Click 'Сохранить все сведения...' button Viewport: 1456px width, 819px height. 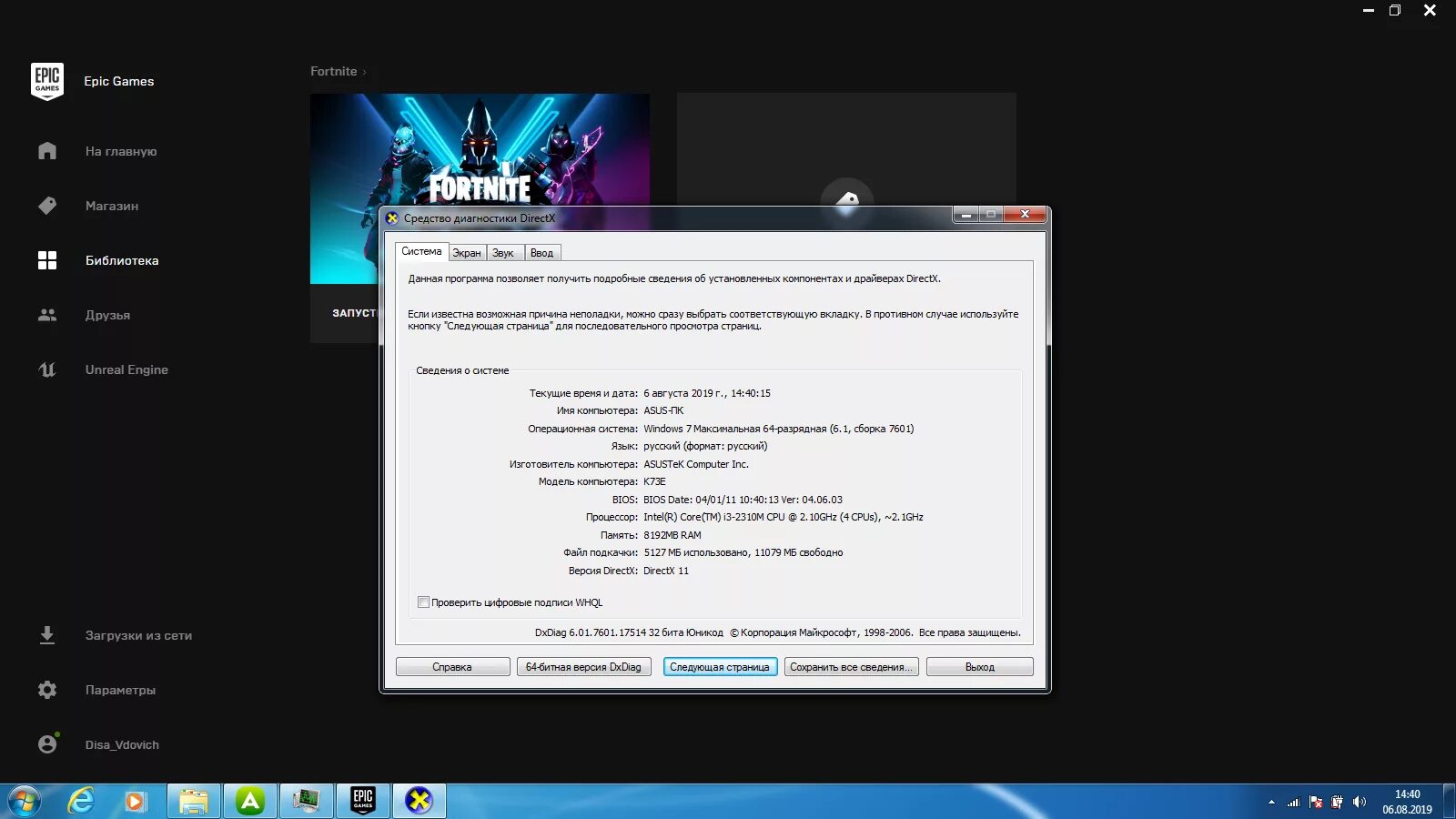click(851, 667)
